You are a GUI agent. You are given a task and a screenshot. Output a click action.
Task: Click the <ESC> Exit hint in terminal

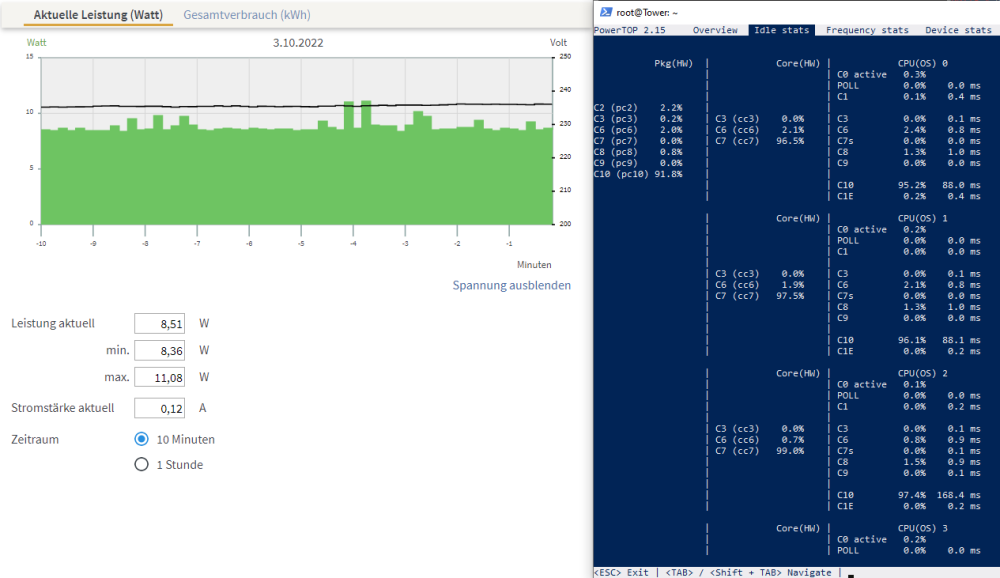621,572
